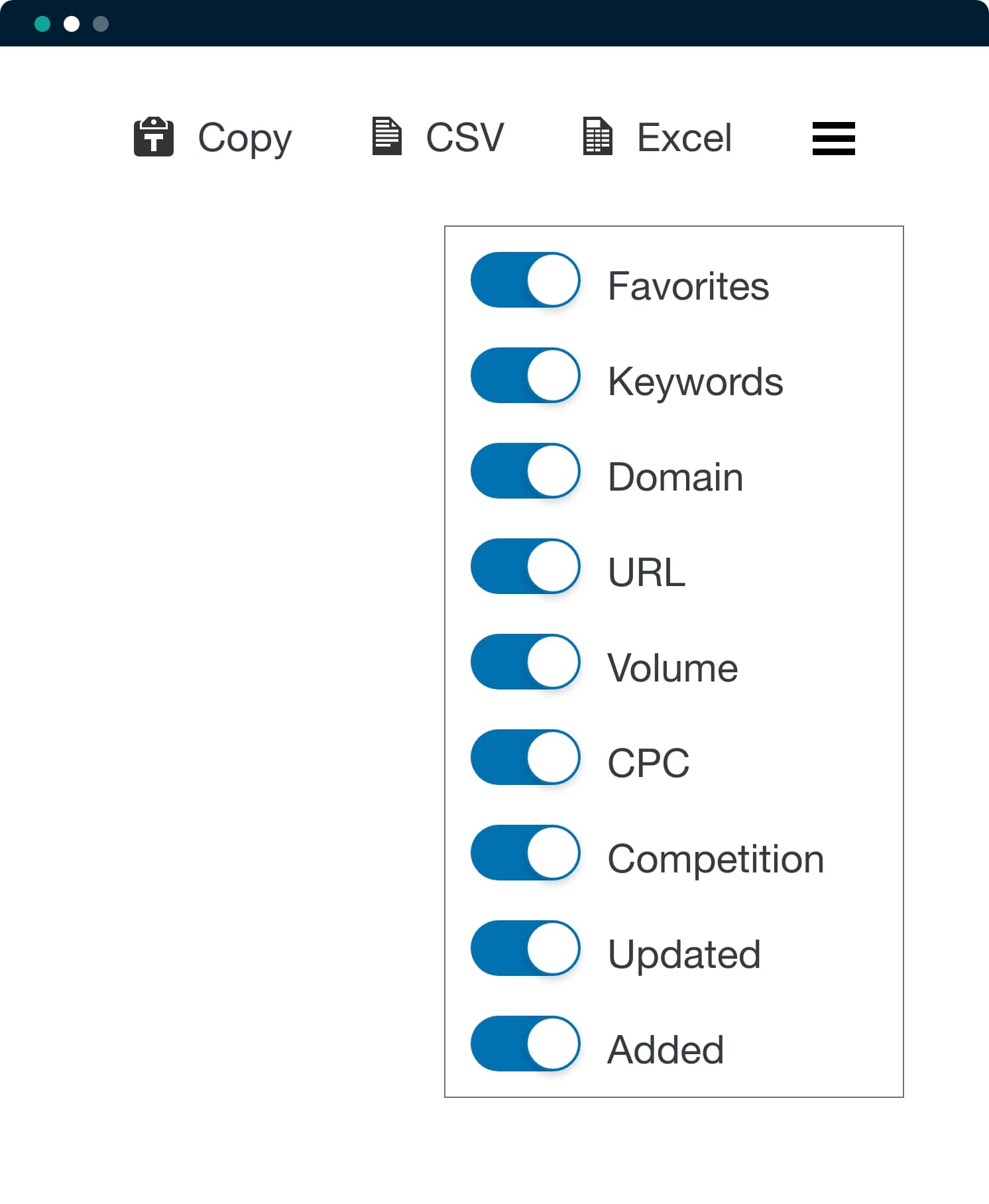This screenshot has height=1204, width=989.
Task: Switch off the URL column toggle
Action: pos(526,566)
